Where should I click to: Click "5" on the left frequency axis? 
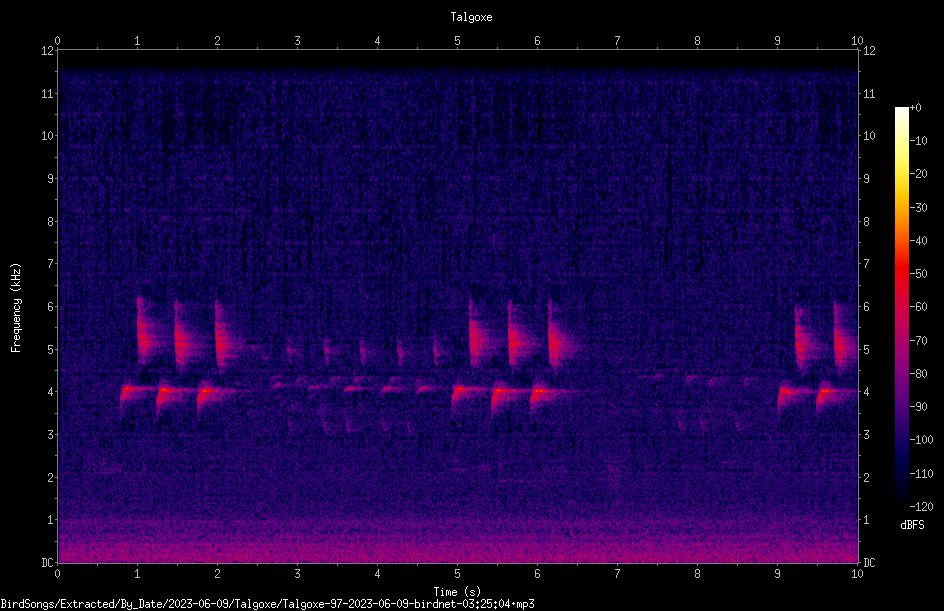point(51,349)
